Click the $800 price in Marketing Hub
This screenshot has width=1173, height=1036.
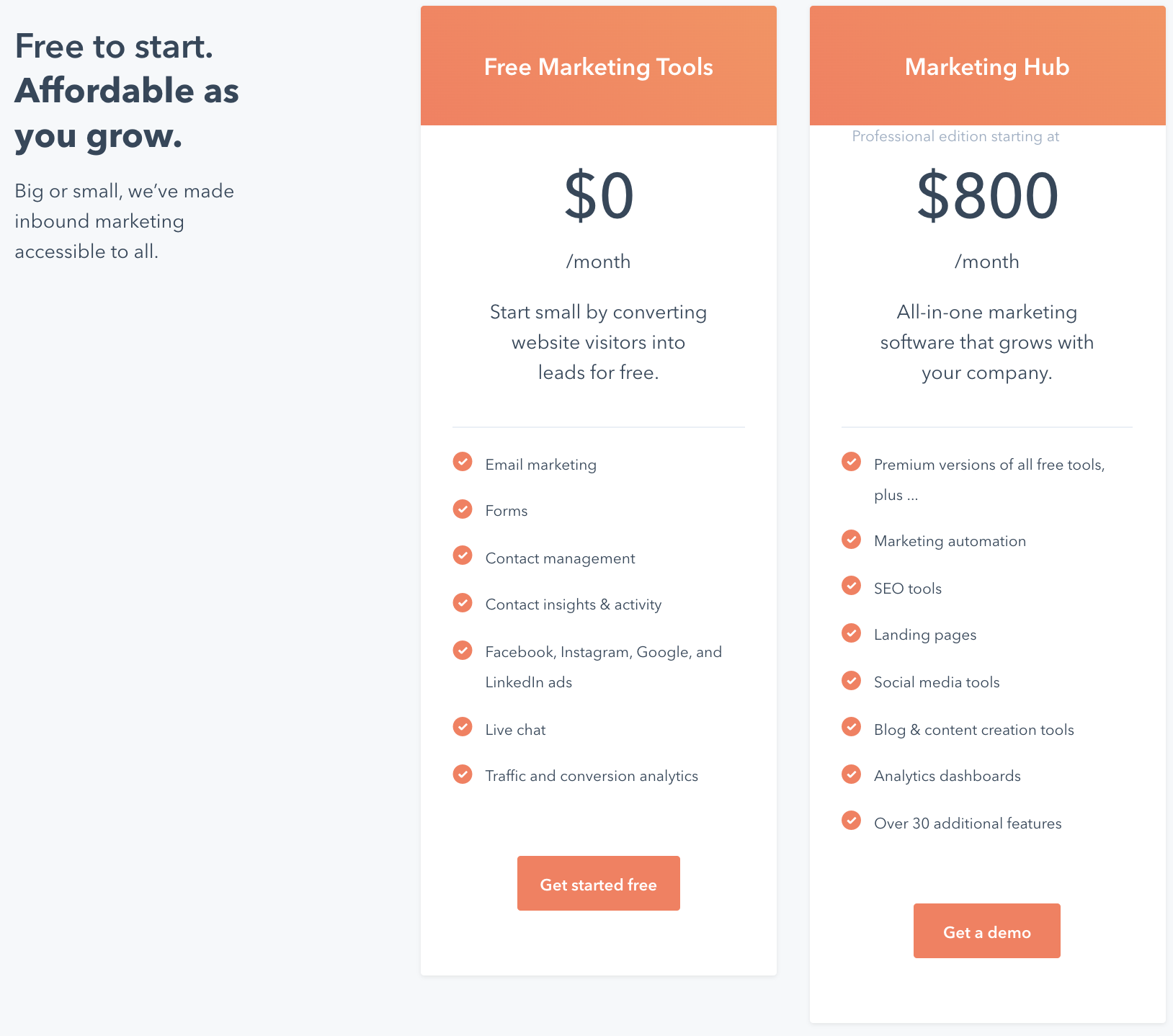987,196
